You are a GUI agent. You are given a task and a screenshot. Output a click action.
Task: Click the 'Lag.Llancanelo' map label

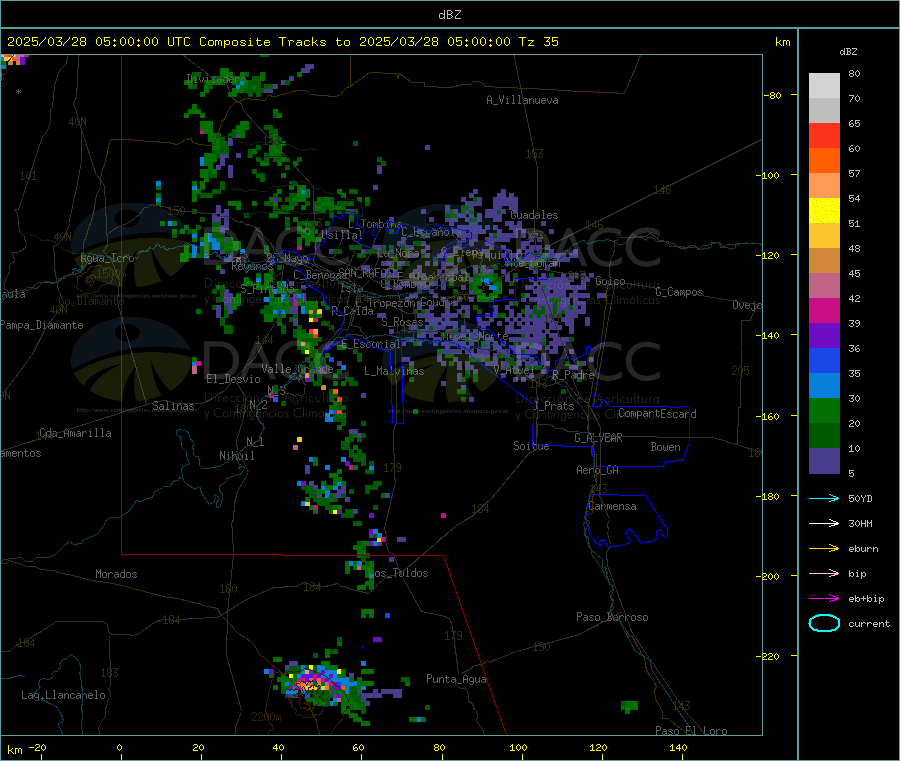(63, 695)
